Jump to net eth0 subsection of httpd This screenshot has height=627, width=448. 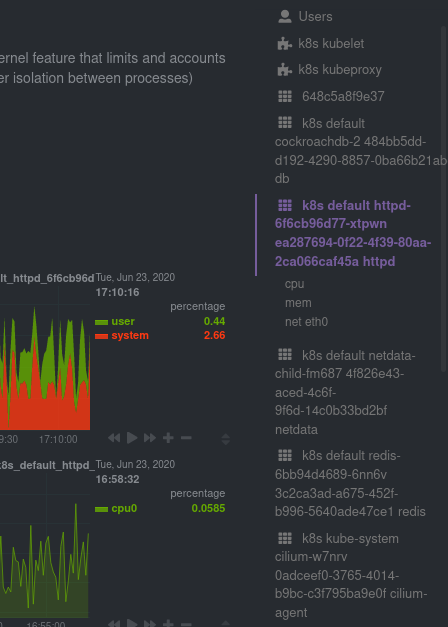click(306, 322)
